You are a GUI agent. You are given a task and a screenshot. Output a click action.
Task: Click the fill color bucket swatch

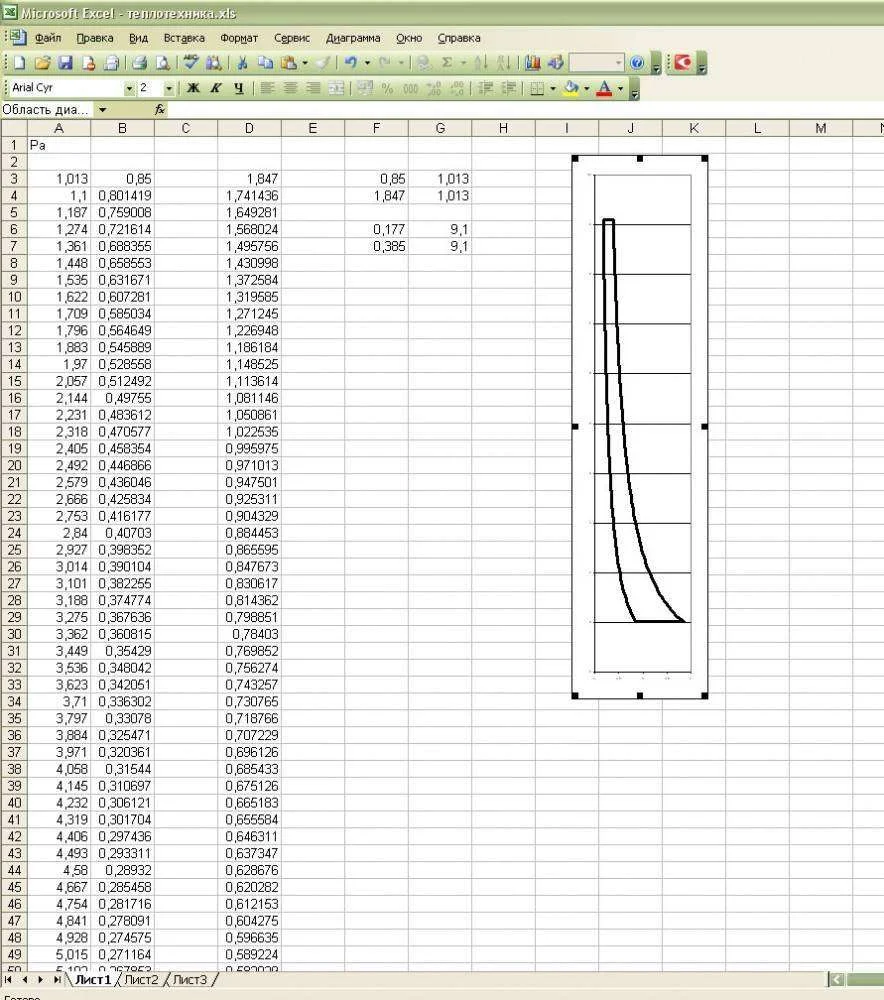570,88
